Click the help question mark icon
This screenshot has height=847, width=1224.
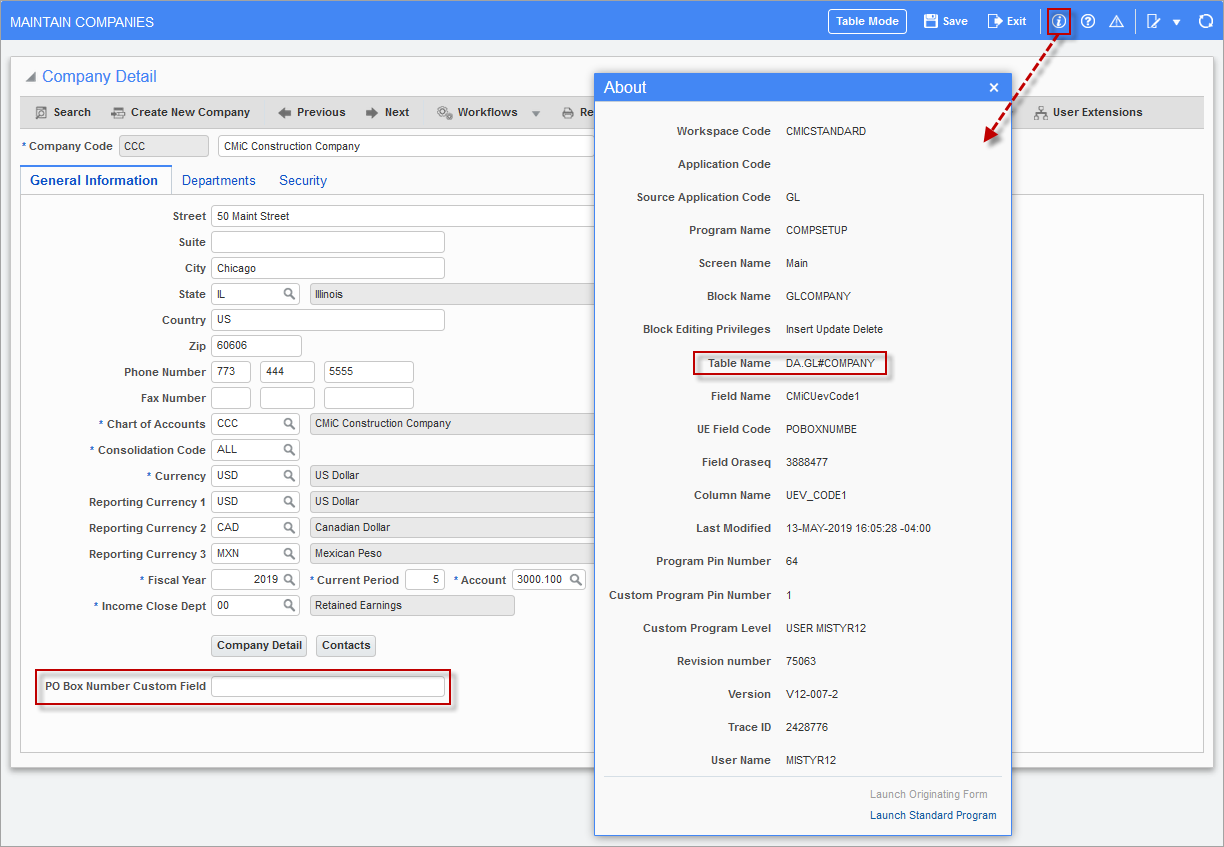1088,21
